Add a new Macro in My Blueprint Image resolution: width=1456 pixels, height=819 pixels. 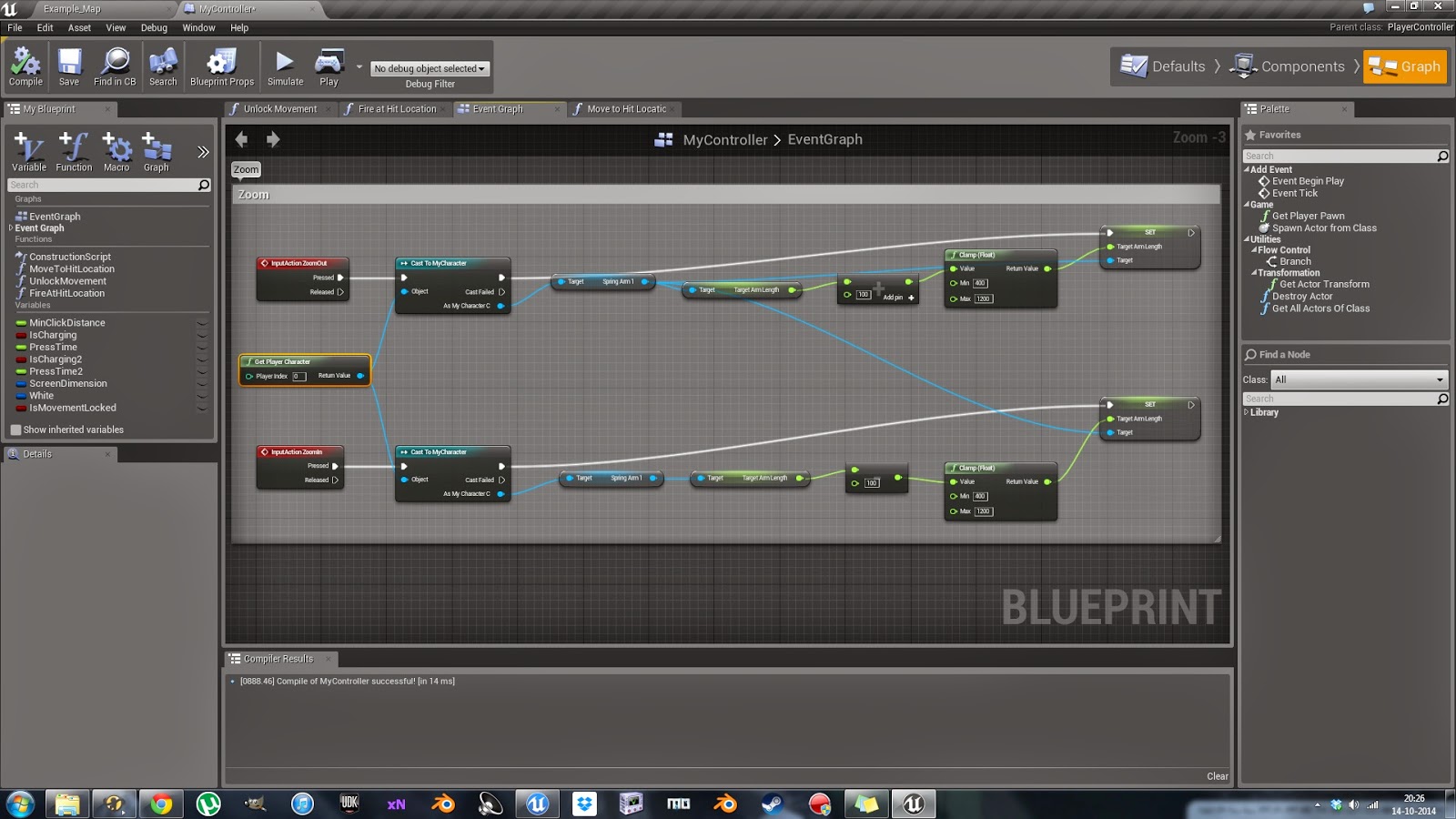click(x=116, y=151)
